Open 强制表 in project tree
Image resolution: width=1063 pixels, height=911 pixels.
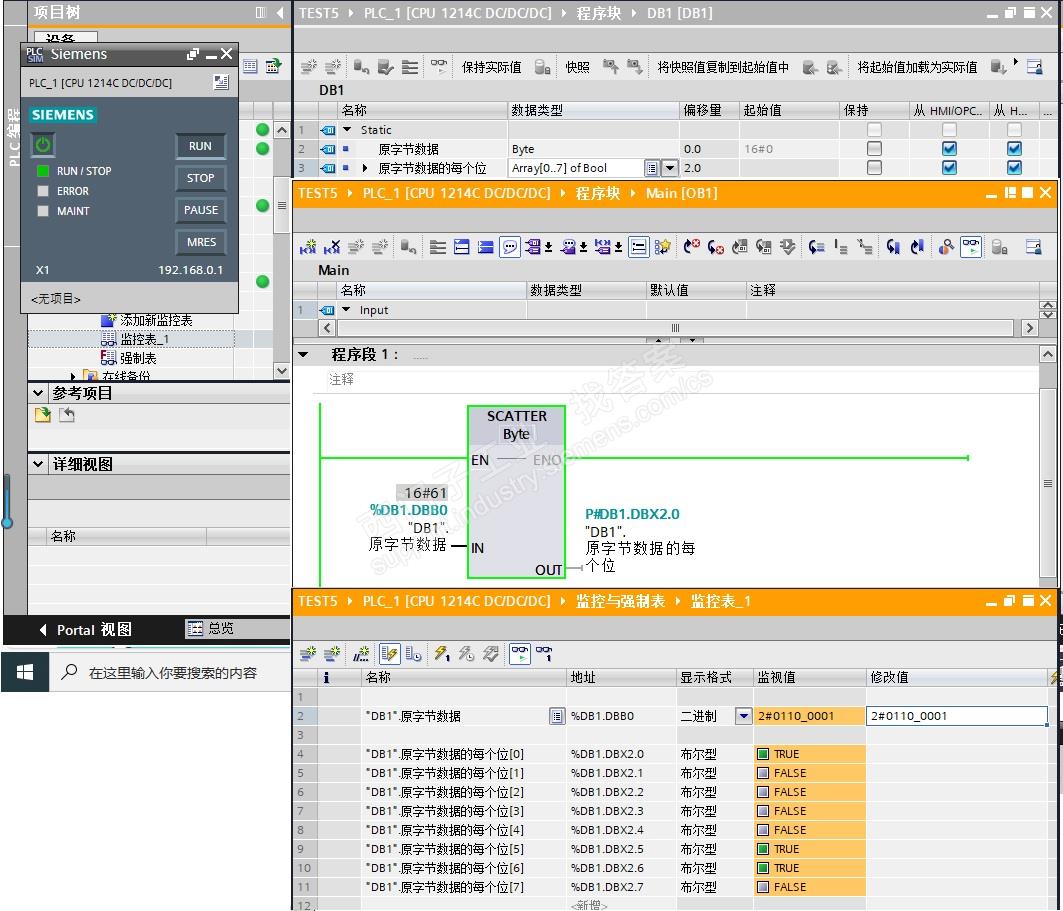[128, 358]
